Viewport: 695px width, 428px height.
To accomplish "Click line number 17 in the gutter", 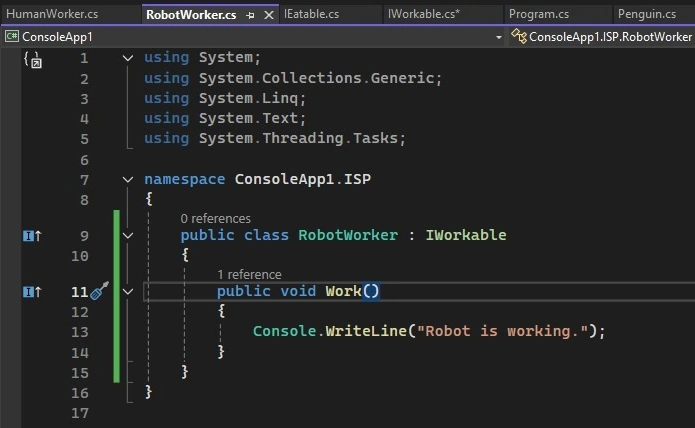I will click(x=80, y=413).
